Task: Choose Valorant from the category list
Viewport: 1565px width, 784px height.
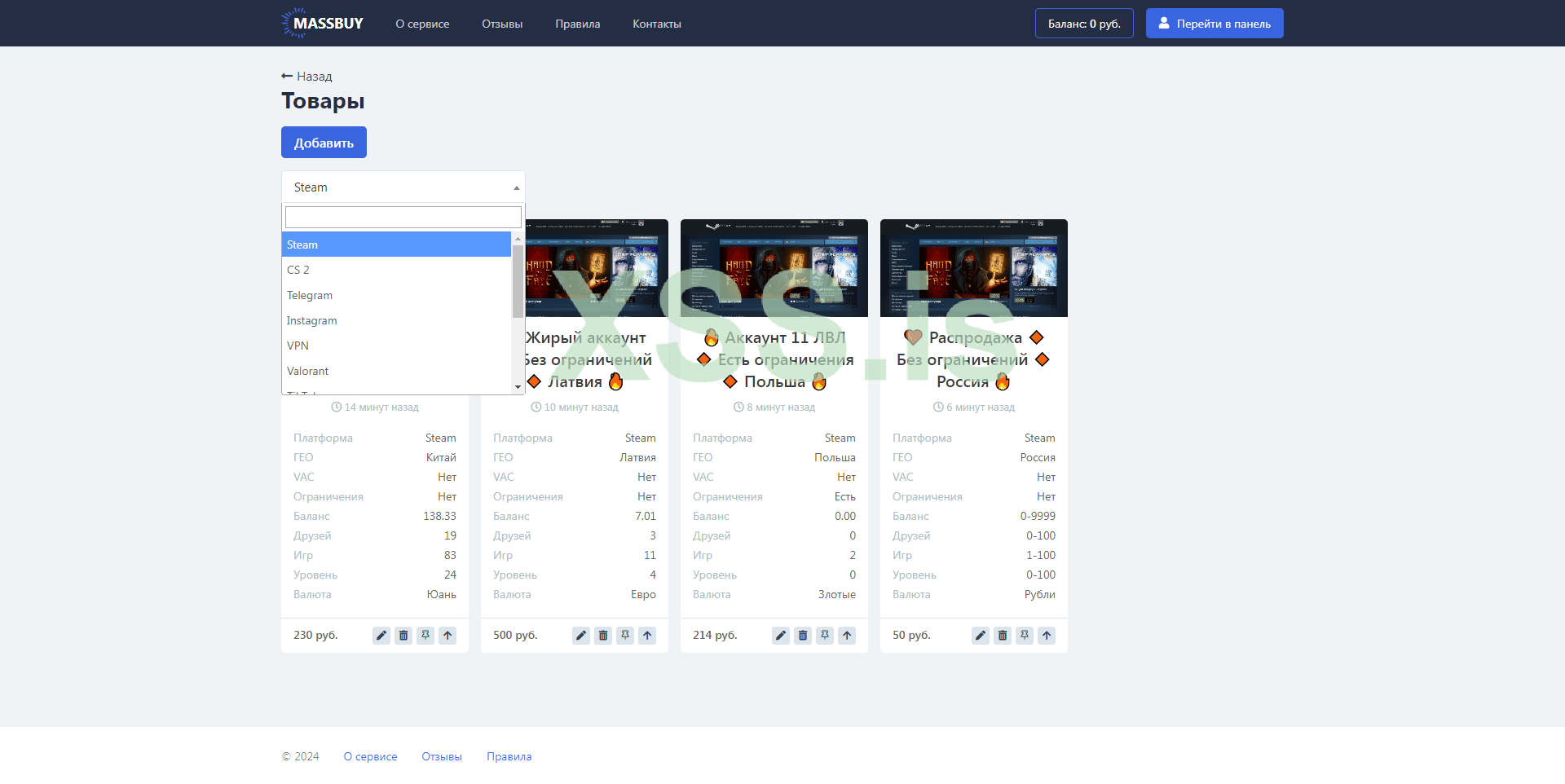Action: pos(396,371)
